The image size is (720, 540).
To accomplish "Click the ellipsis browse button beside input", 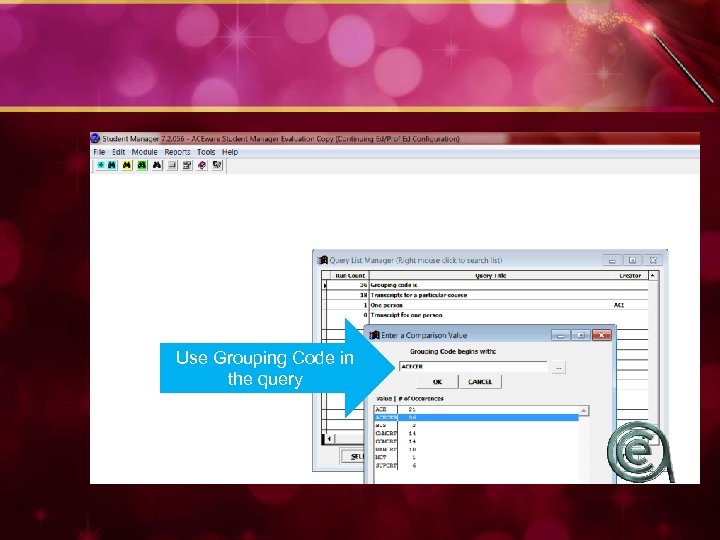I will click(558, 367).
